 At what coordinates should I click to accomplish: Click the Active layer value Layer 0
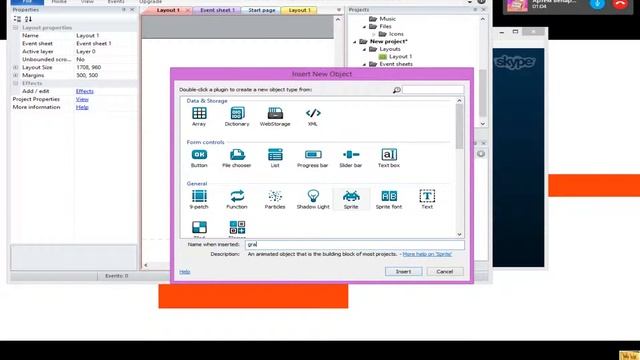pyautogui.click(x=86, y=51)
